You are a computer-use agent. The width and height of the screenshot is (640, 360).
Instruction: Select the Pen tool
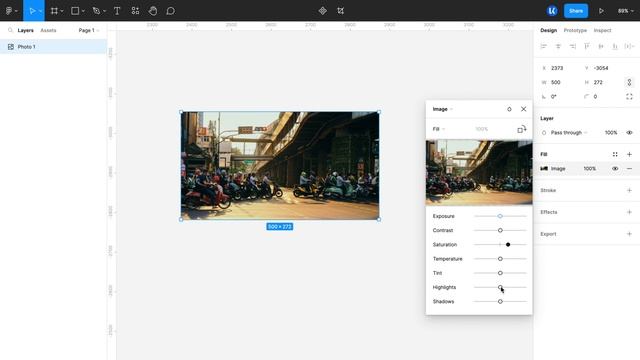point(96,11)
